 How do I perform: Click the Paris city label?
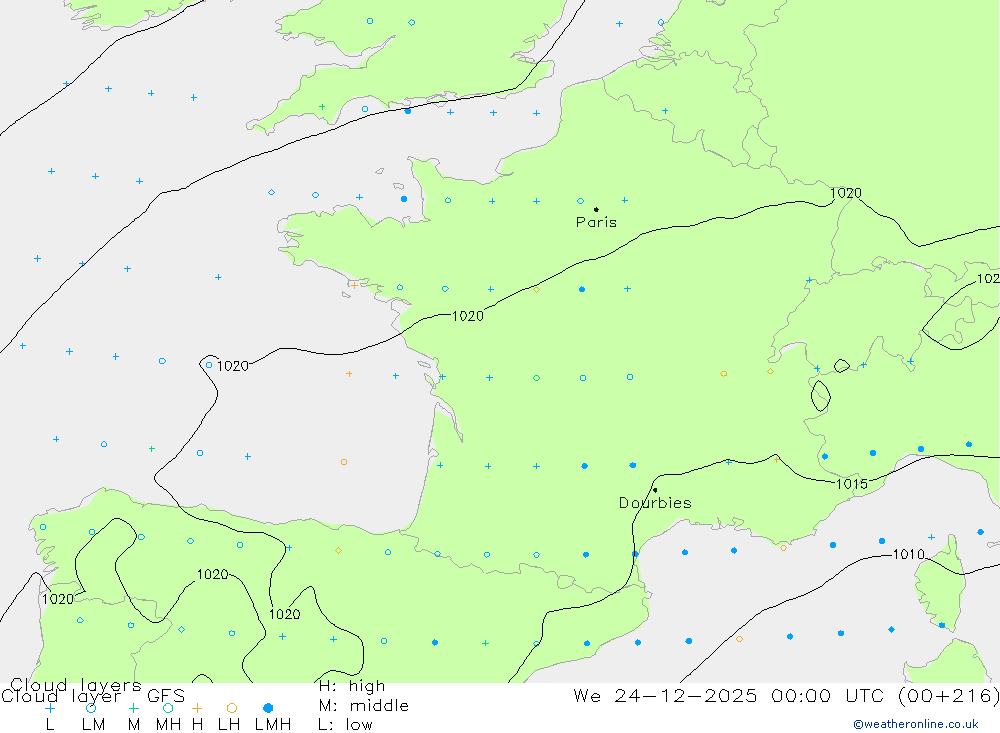pyautogui.click(x=596, y=222)
